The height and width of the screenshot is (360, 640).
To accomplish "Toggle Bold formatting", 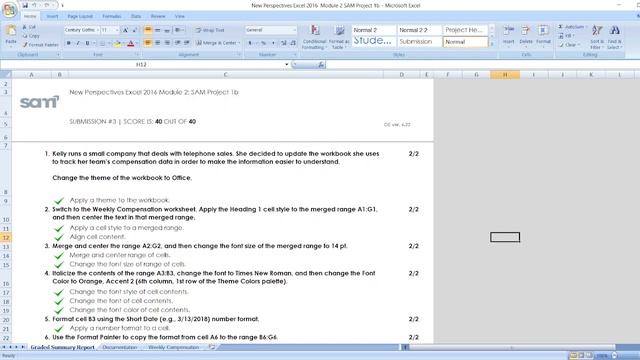I will click(x=69, y=43).
